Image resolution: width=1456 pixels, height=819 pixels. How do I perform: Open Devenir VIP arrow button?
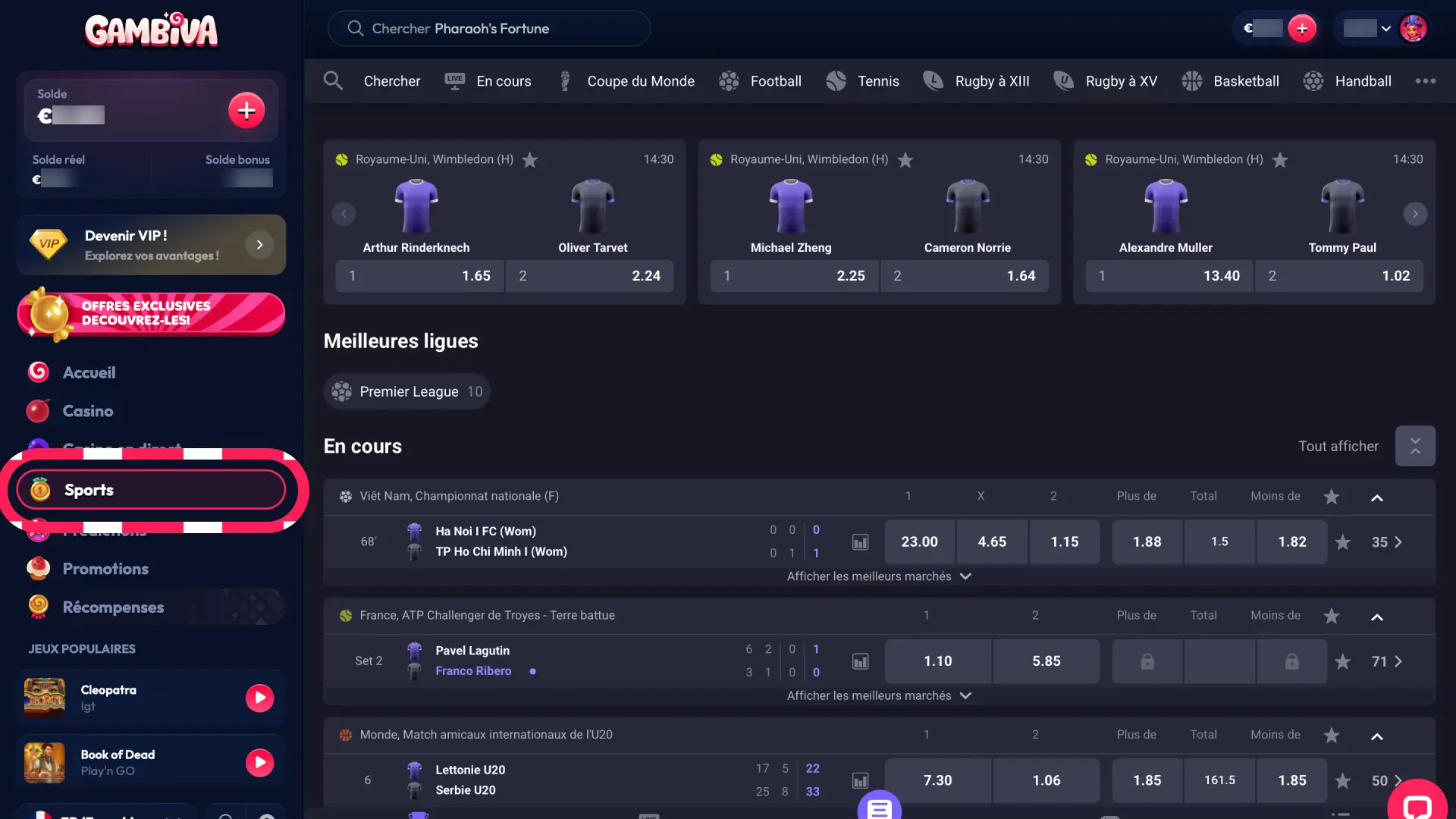(259, 244)
